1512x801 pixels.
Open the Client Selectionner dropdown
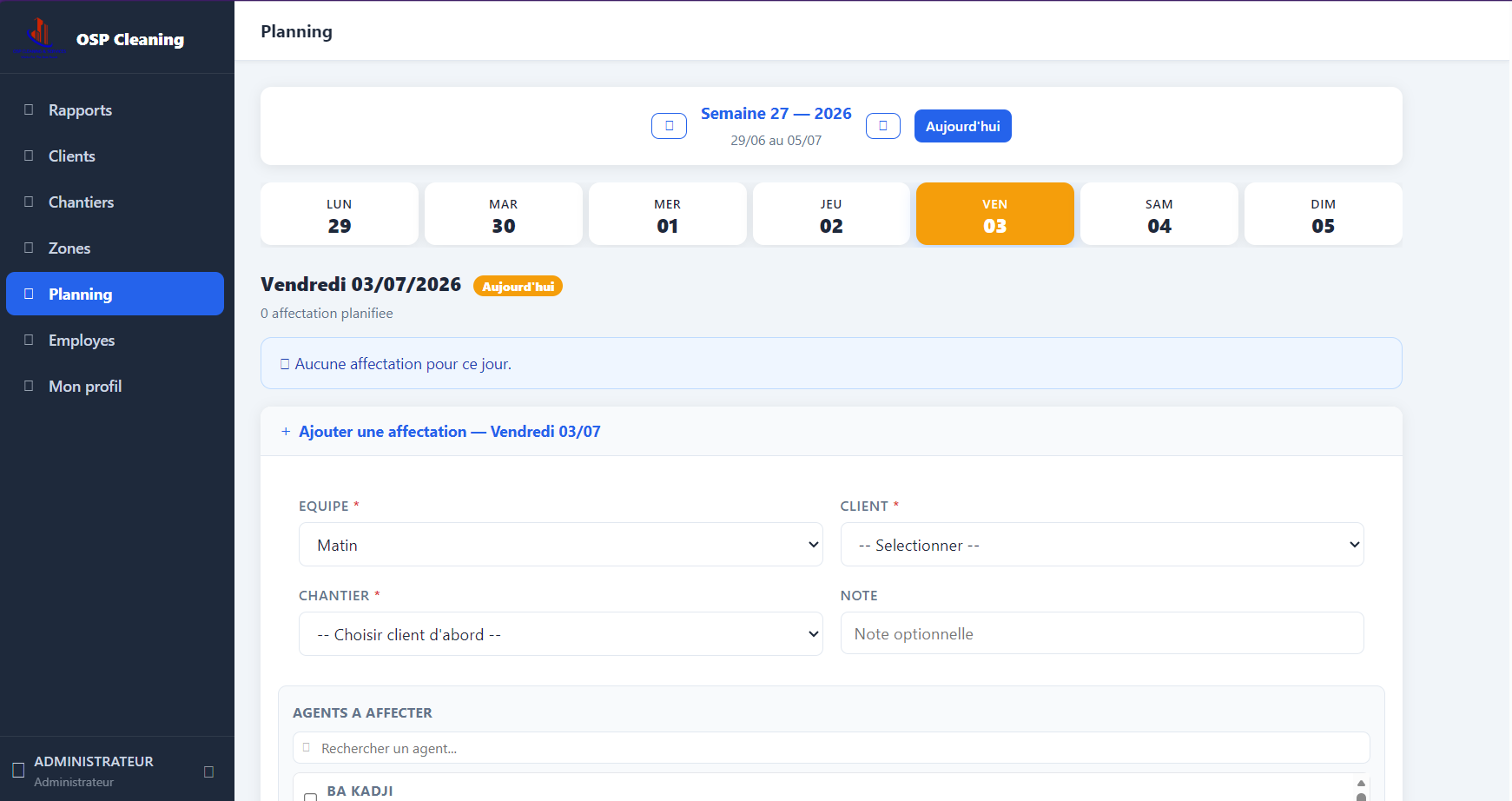(1102, 545)
